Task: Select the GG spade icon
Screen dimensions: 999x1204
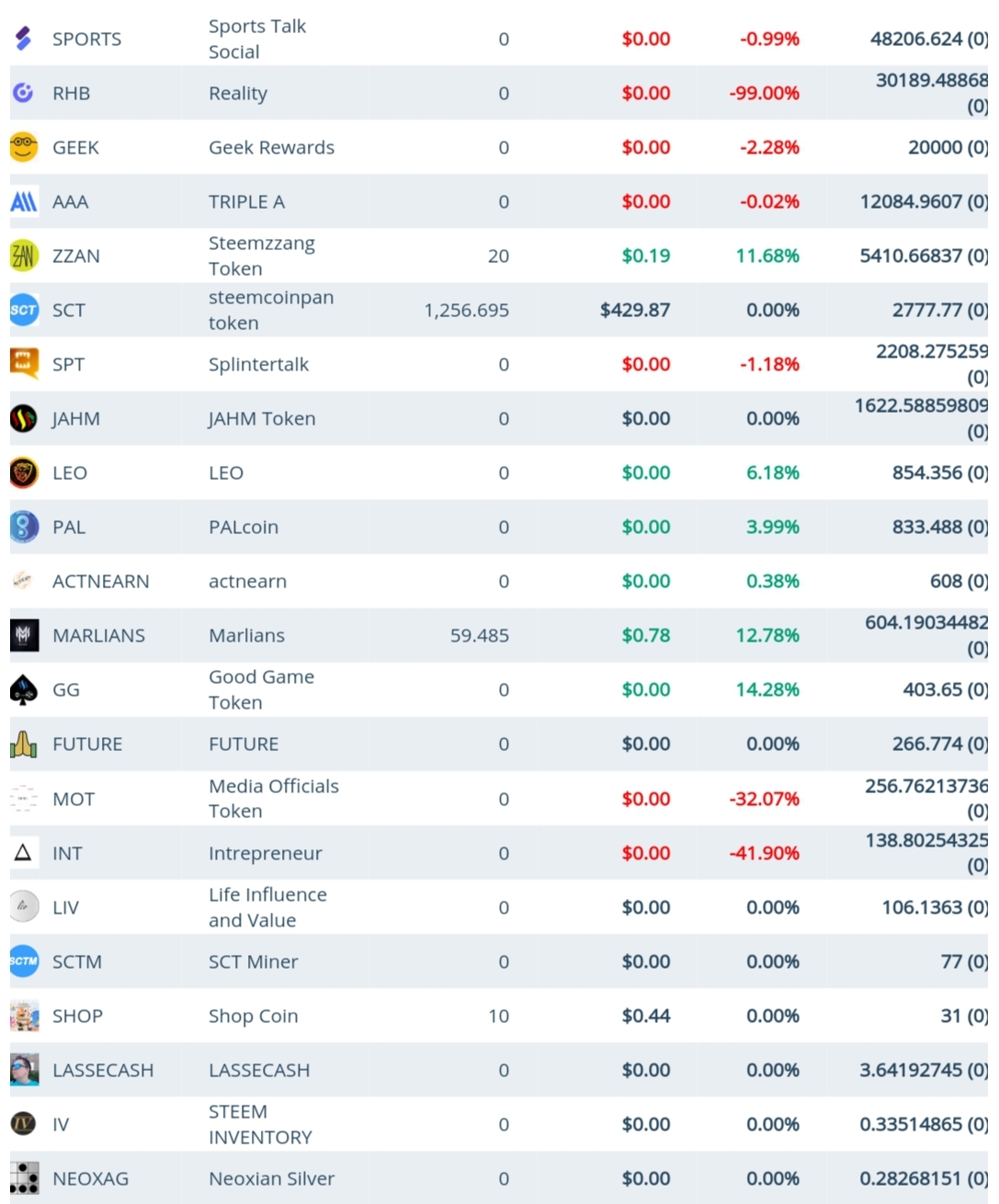Action: coord(24,689)
